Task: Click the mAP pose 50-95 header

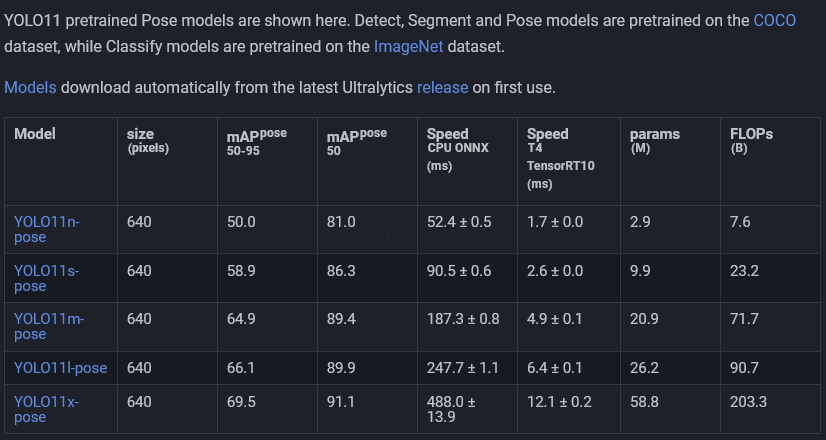Action: click(x=257, y=142)
